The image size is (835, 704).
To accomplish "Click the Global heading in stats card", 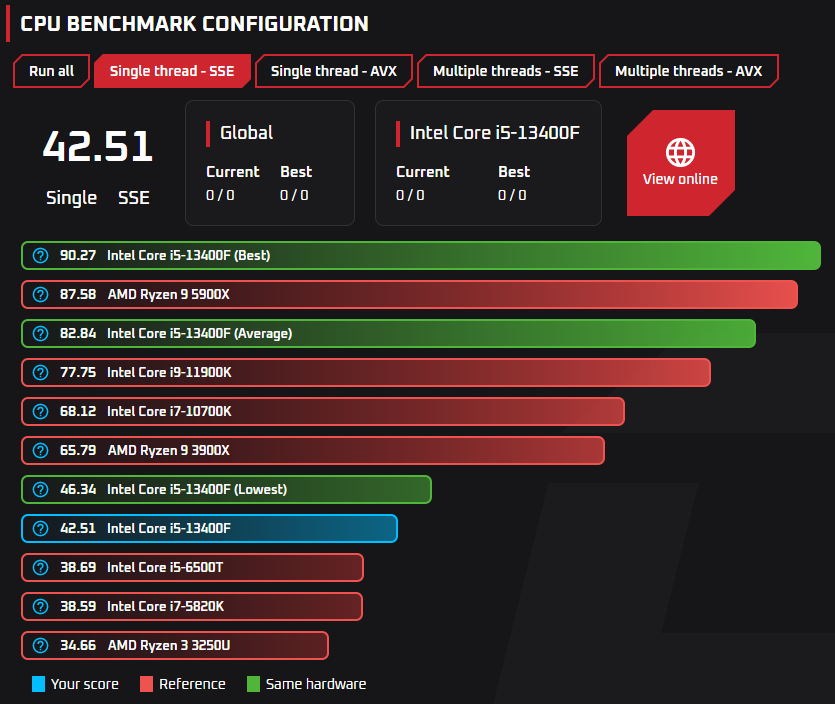I will (247, 133).
